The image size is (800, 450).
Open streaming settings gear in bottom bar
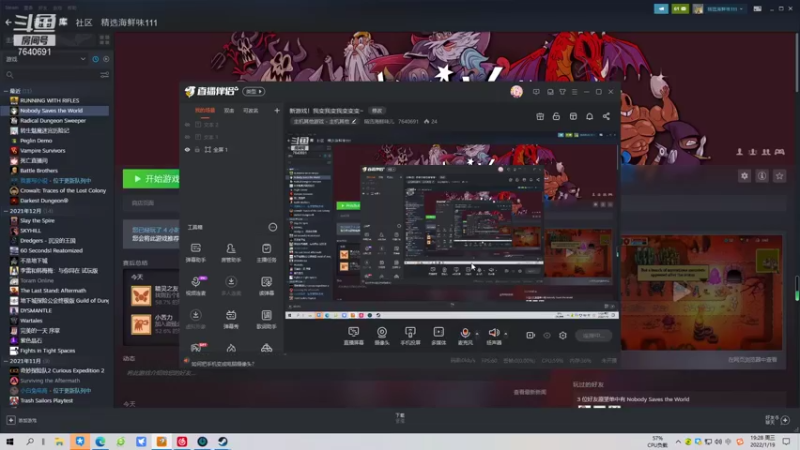click(563, 335)
